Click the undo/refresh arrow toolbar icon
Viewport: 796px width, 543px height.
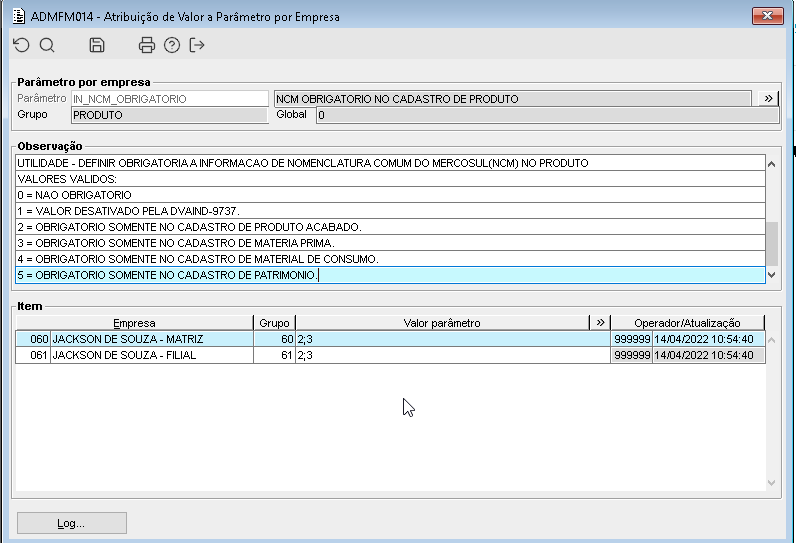pyautogui.click(x=21, y=45)
